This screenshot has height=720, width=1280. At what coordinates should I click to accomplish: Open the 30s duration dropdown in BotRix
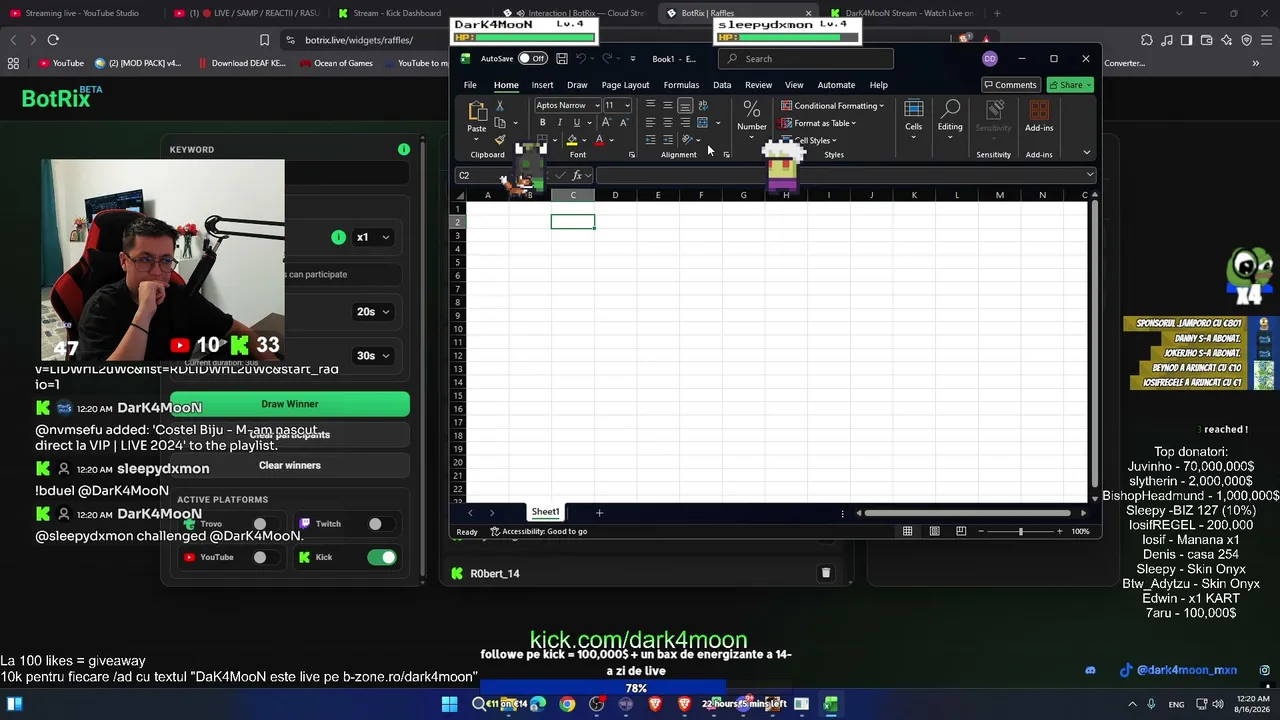pos(374,356)
